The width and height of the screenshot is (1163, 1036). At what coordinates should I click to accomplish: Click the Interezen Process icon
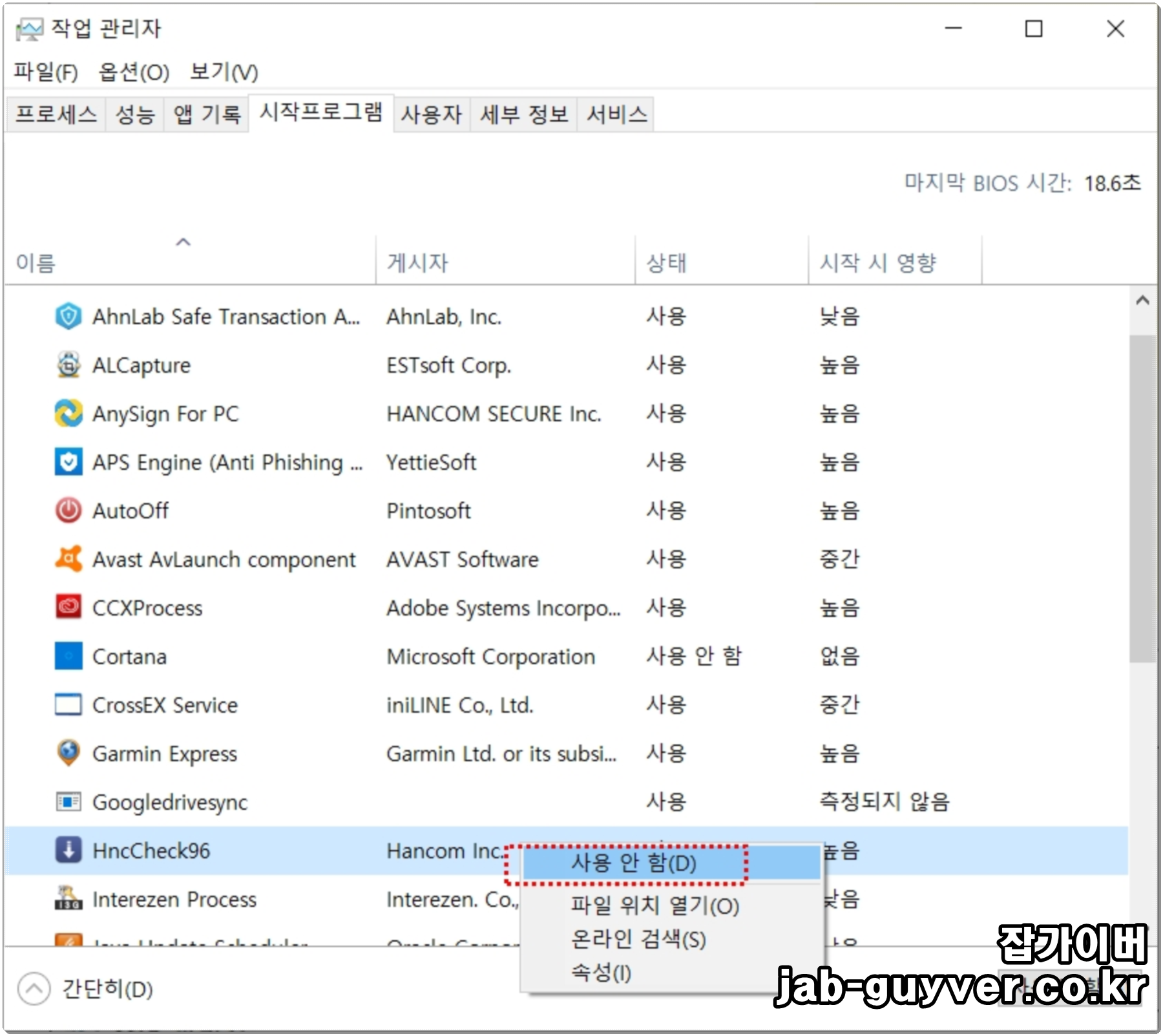(x=68, y=898)
